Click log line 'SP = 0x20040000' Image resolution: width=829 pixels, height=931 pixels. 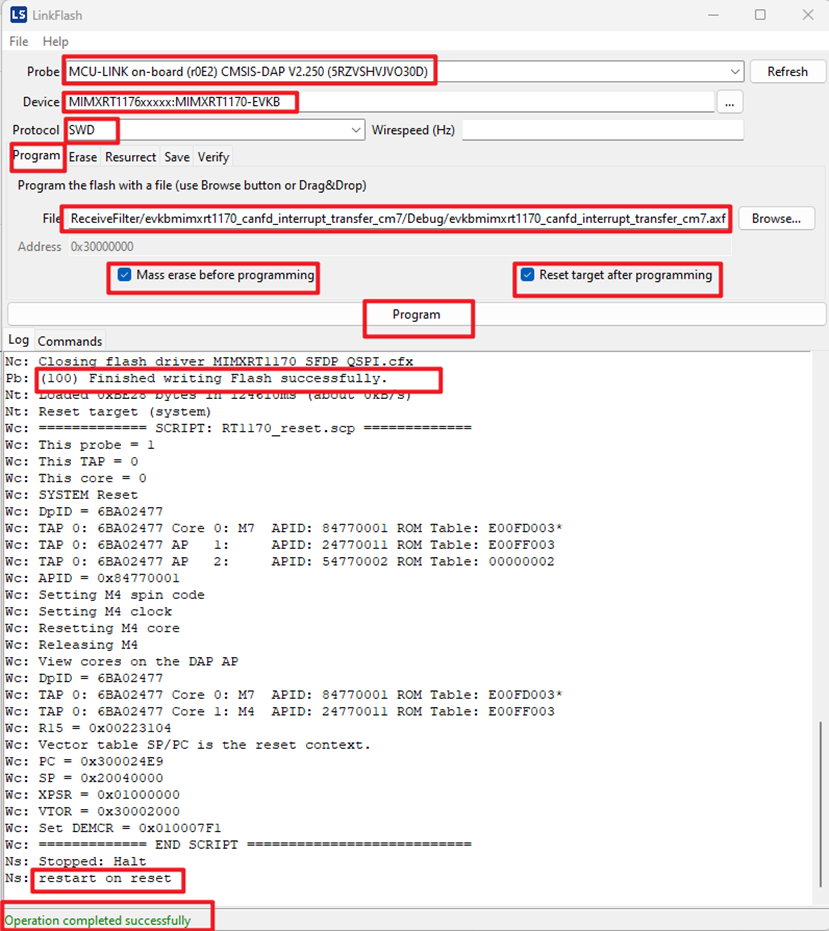pos(100,777)
